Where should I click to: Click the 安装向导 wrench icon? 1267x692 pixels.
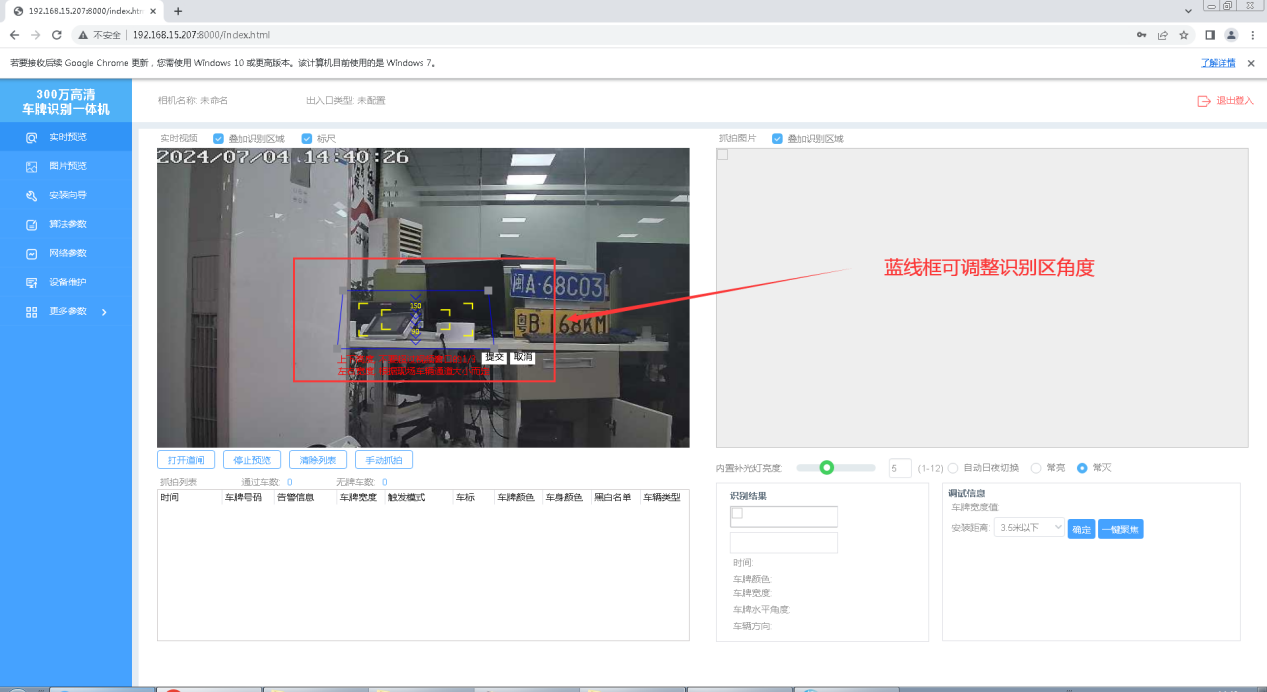31,195
